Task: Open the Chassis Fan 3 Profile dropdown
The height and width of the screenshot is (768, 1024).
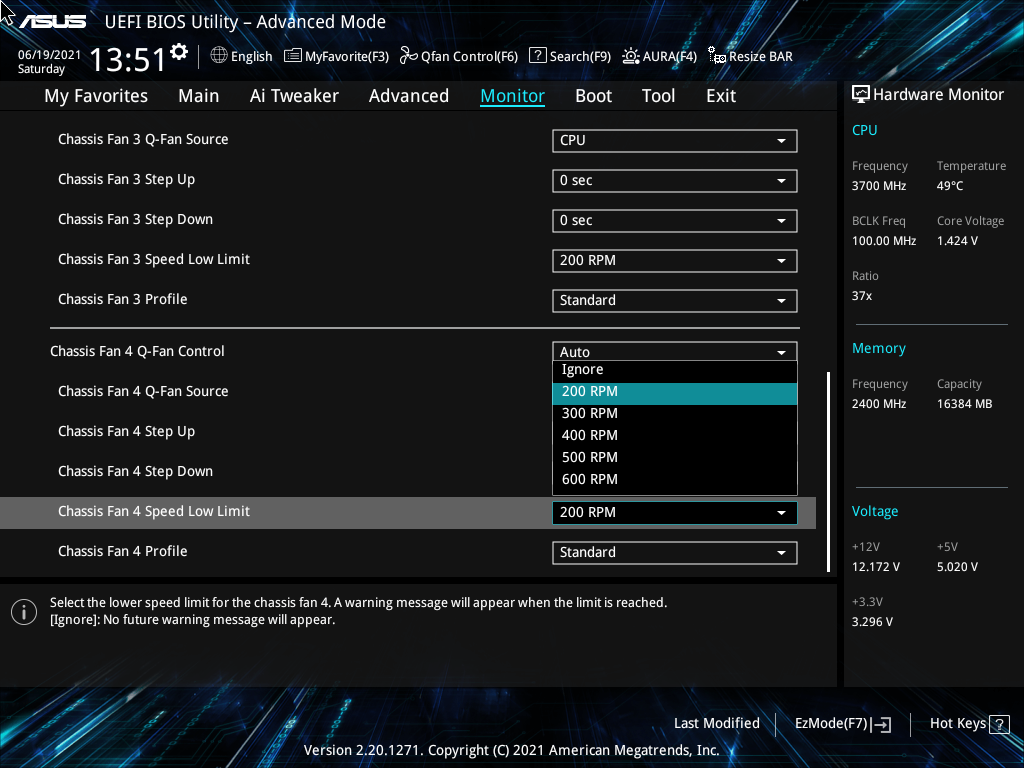Action: point(674,300)
